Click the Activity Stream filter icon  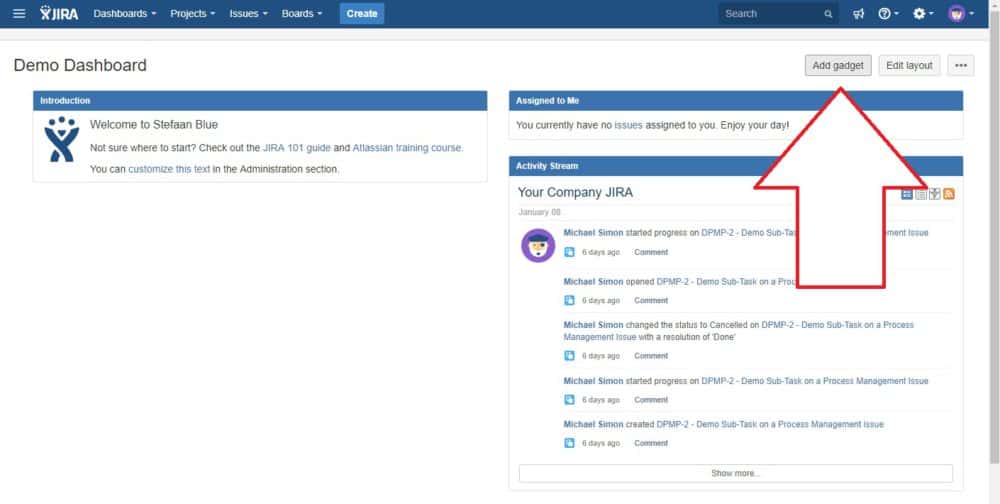coord(935,194)
